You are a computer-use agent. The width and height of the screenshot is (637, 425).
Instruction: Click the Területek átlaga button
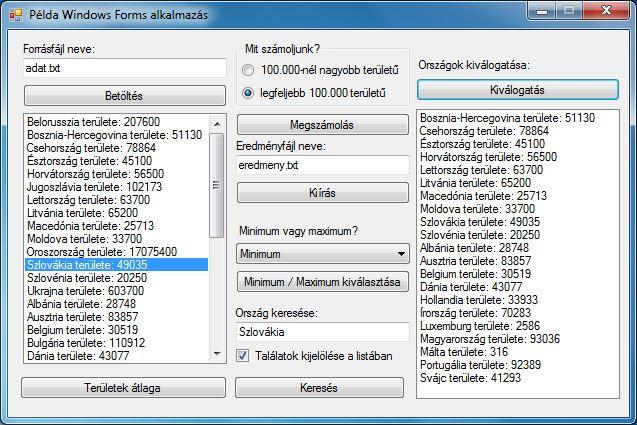[123, 388]
